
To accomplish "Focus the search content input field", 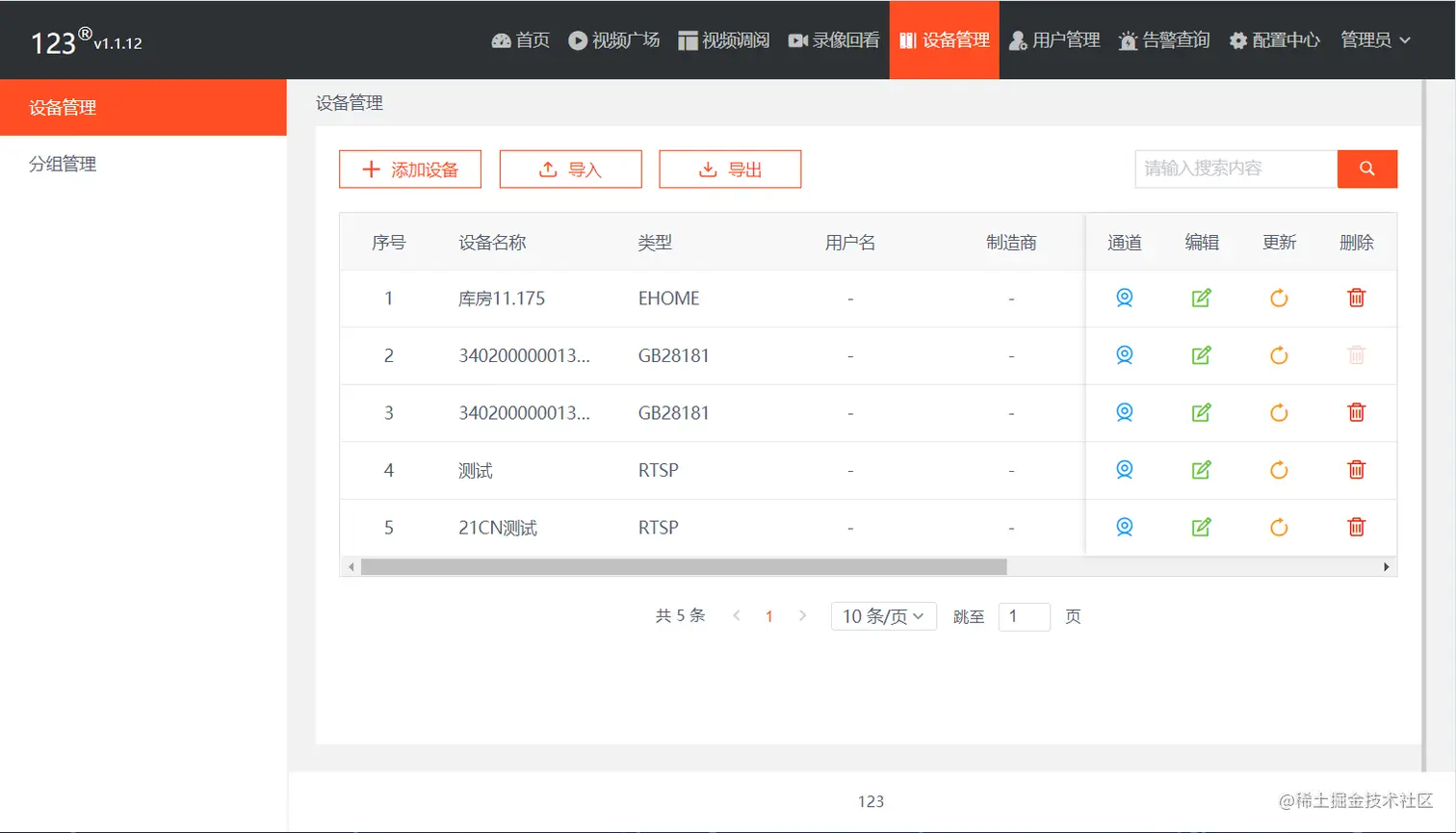I will tap(1236, 169).
